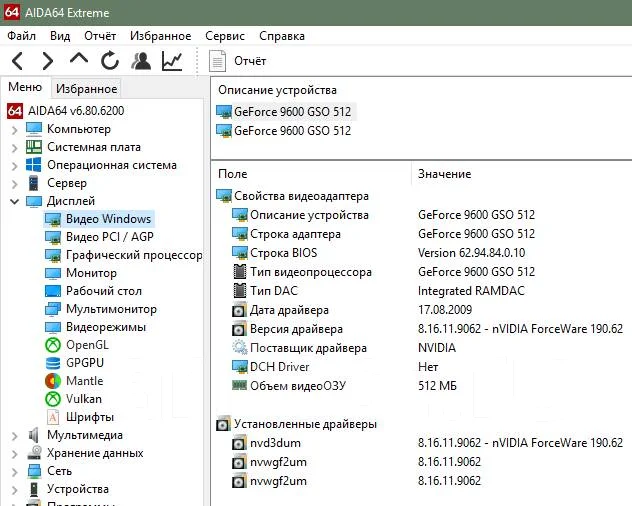This screenshot has width=632, height=506.
Task: Click the GPGPU blue stack icon
Action: 53,363
